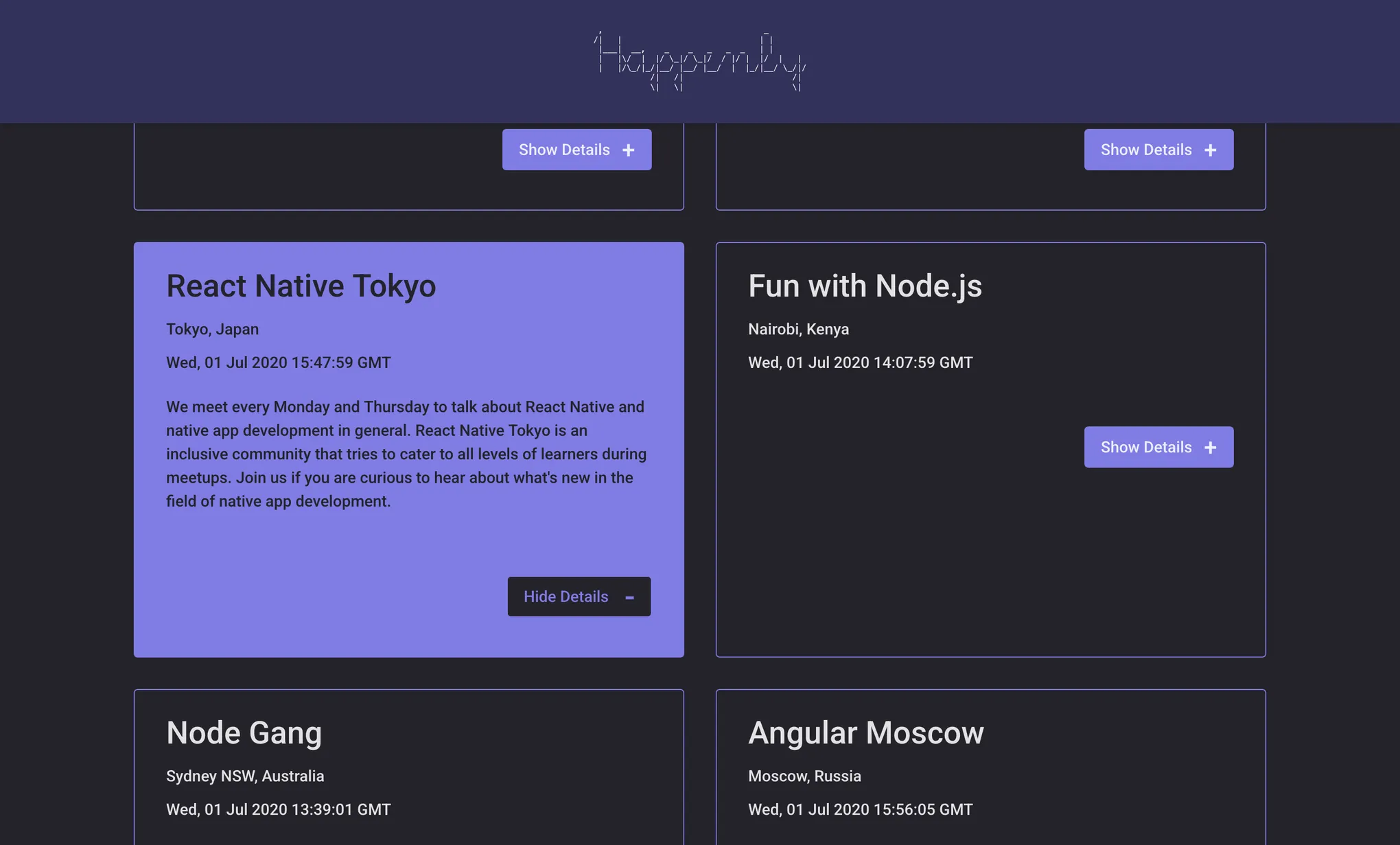Toggle details visibility on the Nairobi meetup

pyautogui.click(x=1158, y=447)
